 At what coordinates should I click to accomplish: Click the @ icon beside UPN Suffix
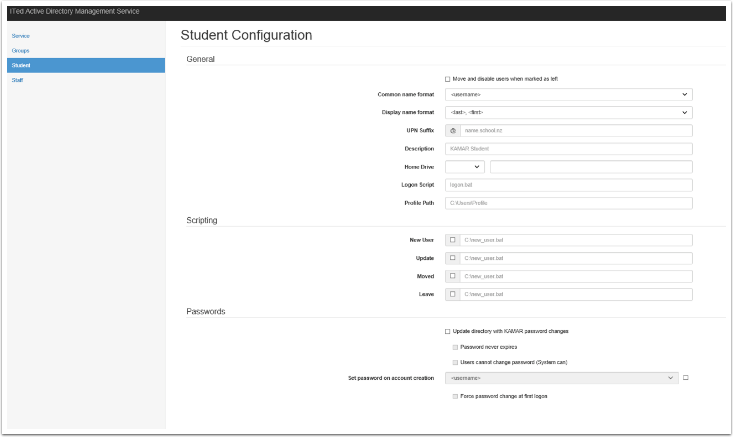pos(453,130)
